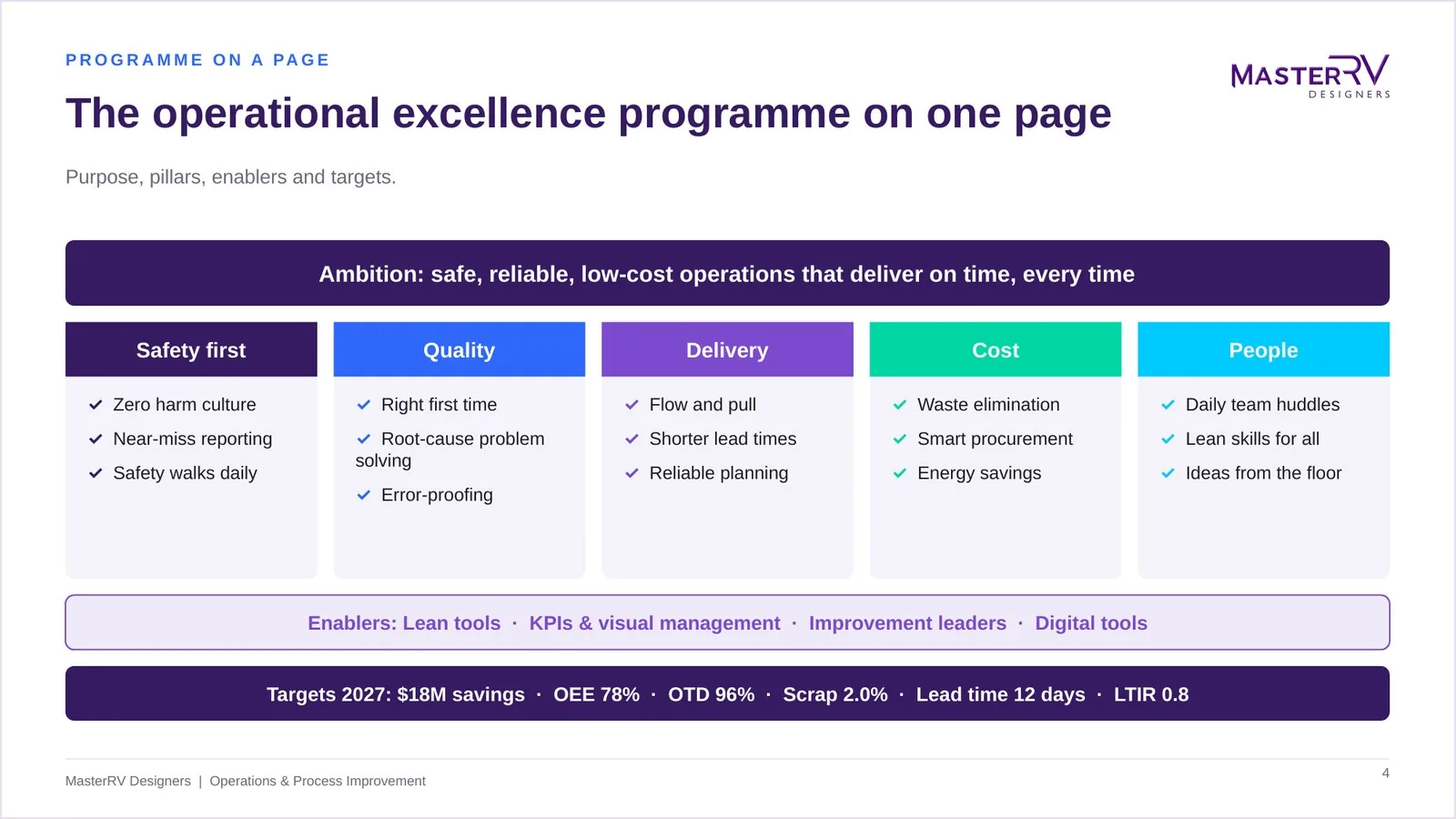This screenshot has width=1456, height=819.
Task: Click the checkmark beside Smart procurement
Action: pyautogui.click(x=900, y=439)
